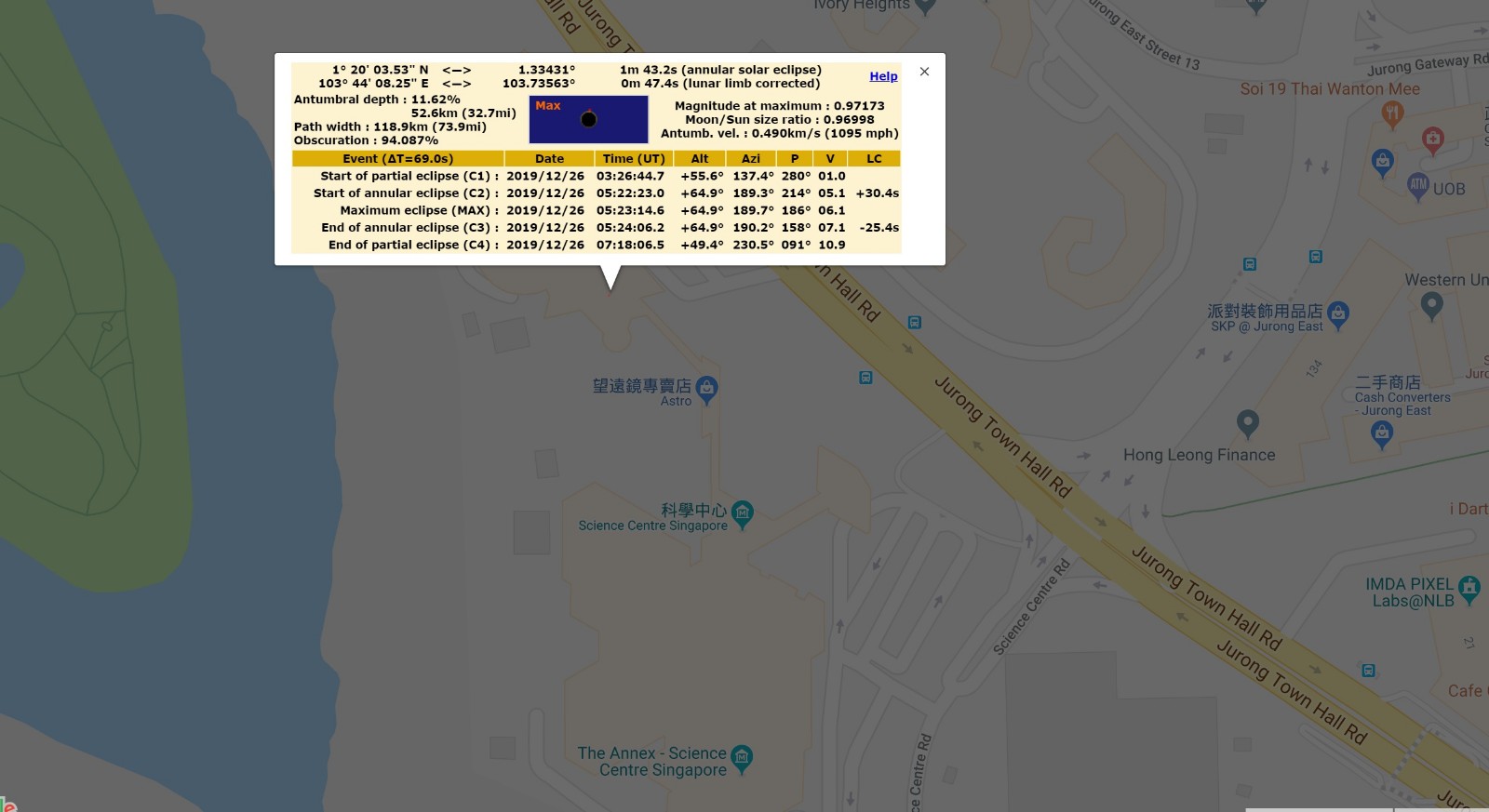Click the 'Azi' column header
This screenshot has height=812, width=1489.
click(751, 159)
